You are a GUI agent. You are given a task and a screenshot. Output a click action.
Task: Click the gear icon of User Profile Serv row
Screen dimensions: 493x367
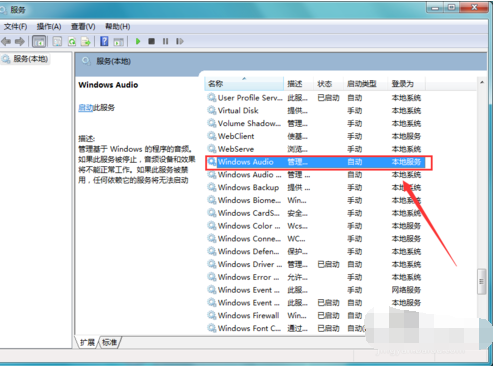click(212, 98)
